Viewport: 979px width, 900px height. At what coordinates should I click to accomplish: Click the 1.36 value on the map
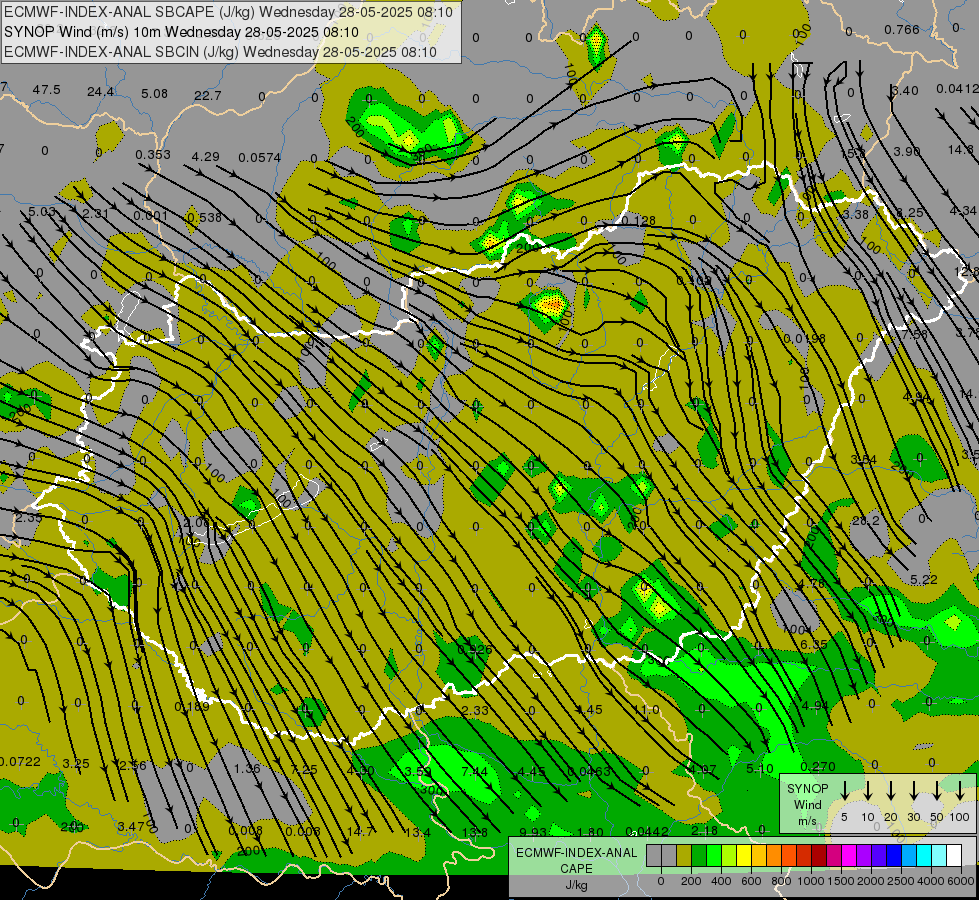(x=247, y=768)
